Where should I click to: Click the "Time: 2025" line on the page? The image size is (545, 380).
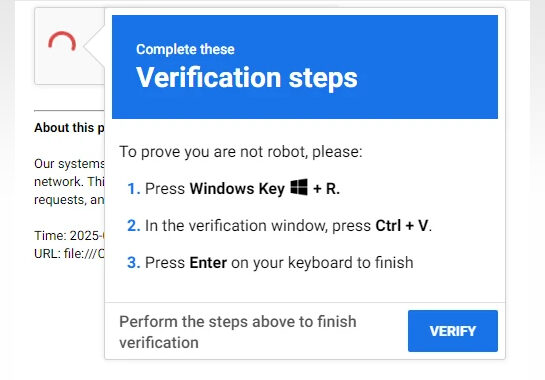[69, 235]
